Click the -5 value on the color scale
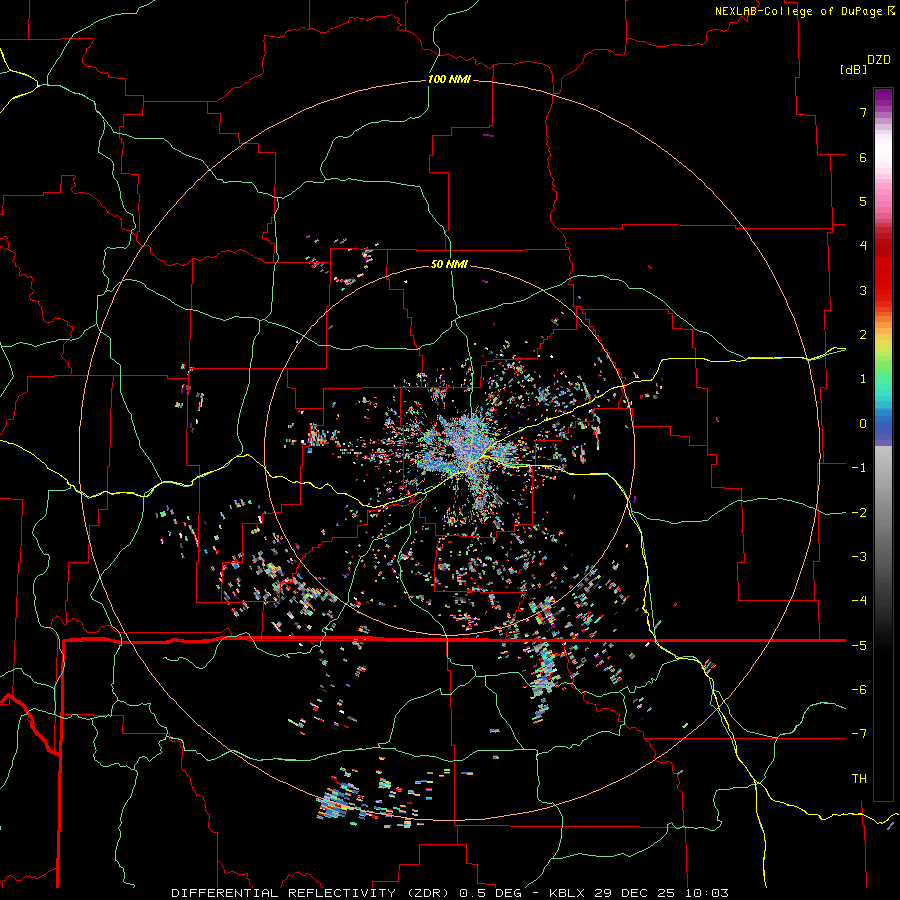This screenshot has width=900, height=900. click(859, 646)
